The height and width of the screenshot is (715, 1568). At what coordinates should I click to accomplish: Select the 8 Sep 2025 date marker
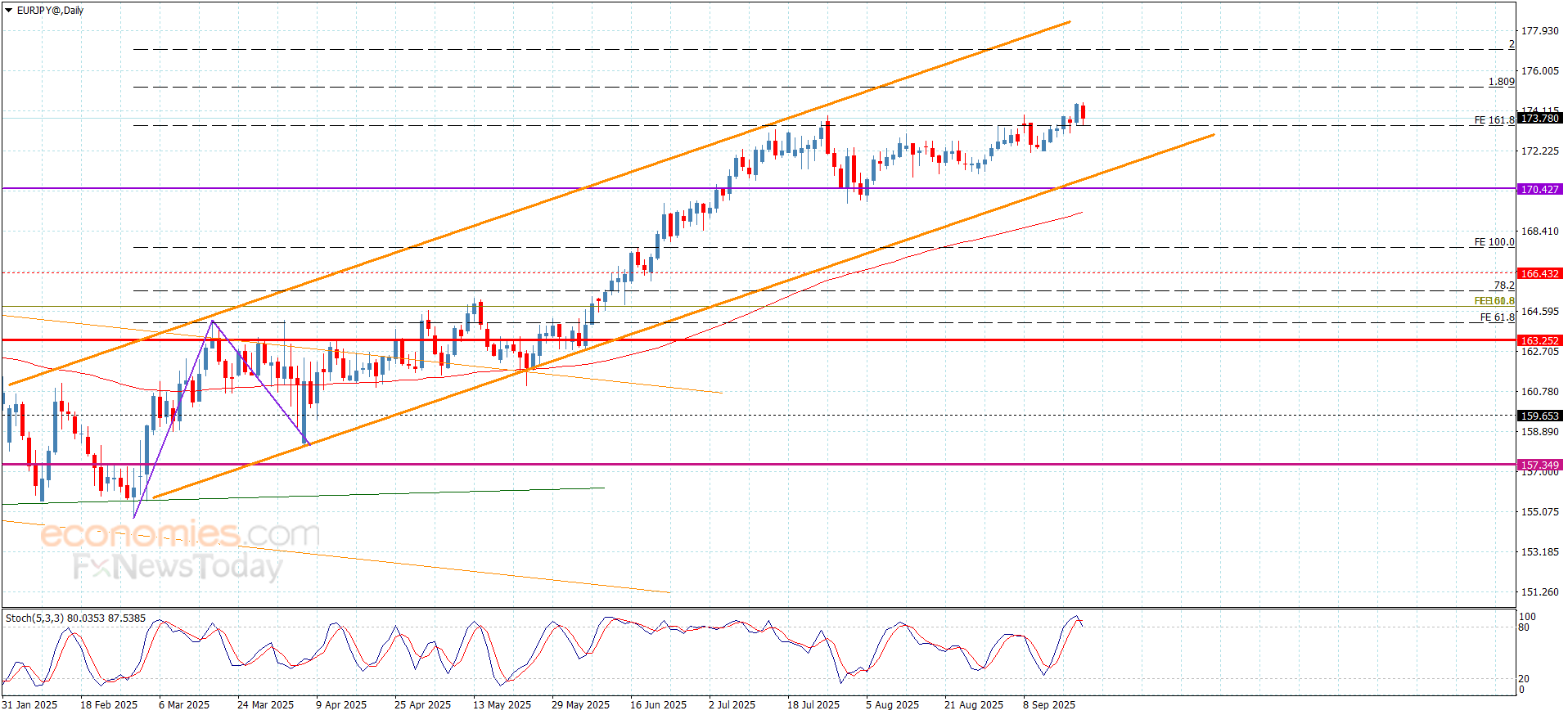tap(1048, 704)
